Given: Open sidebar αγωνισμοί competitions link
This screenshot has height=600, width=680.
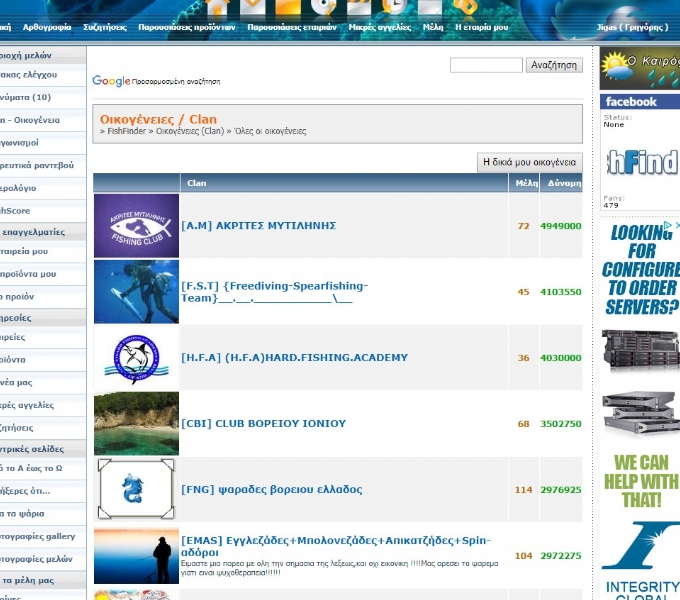Looking at the screenshot, I should point(20,143).
